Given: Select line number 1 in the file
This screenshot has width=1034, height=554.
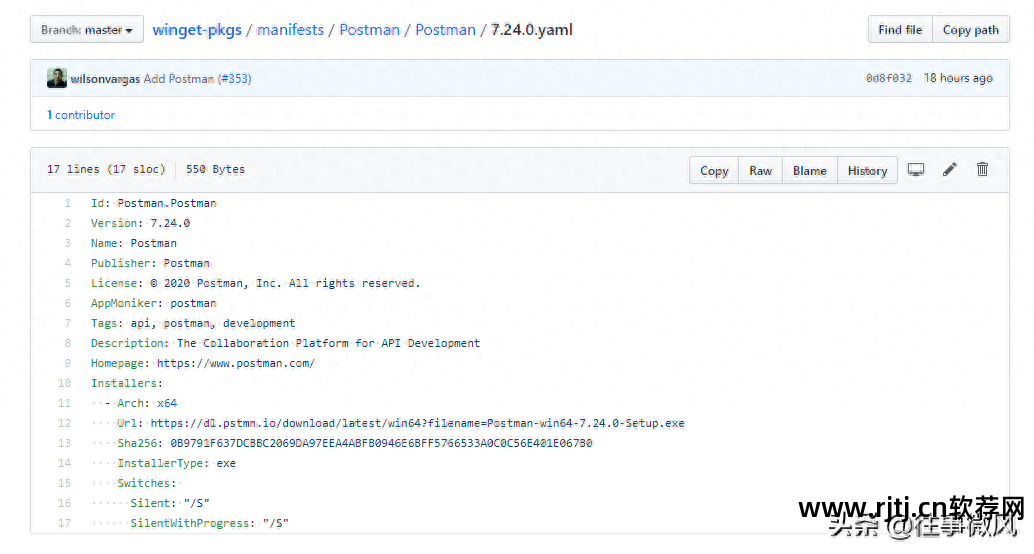Looking at the screenshot, I should point(68,203).
